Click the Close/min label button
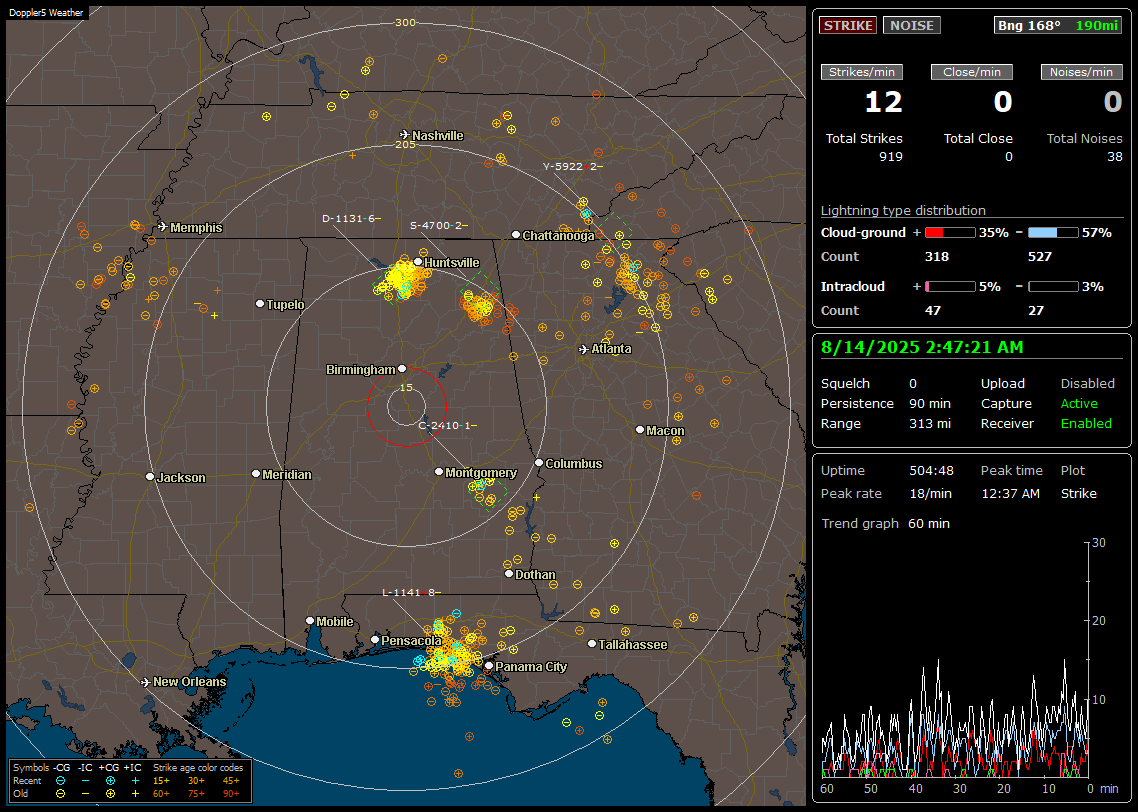 [972, 72]
